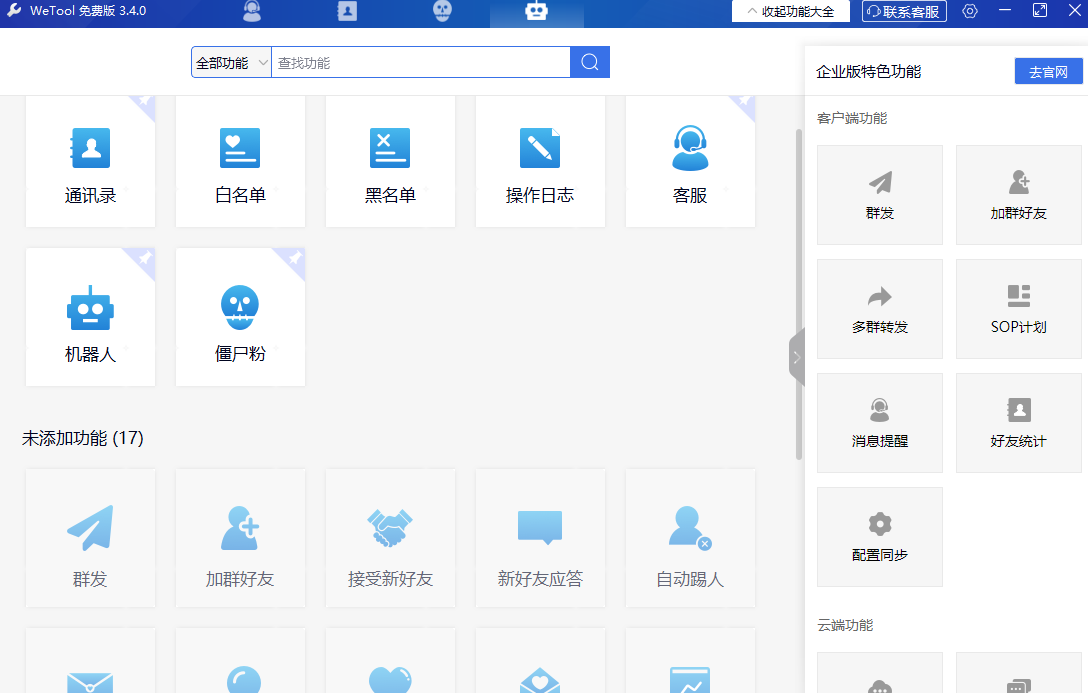Image resolution: width=1088 pixels, height=693 pixels.
Task: Click the 接受新好友 handshake icon
Action: click(x=390, y=527)
